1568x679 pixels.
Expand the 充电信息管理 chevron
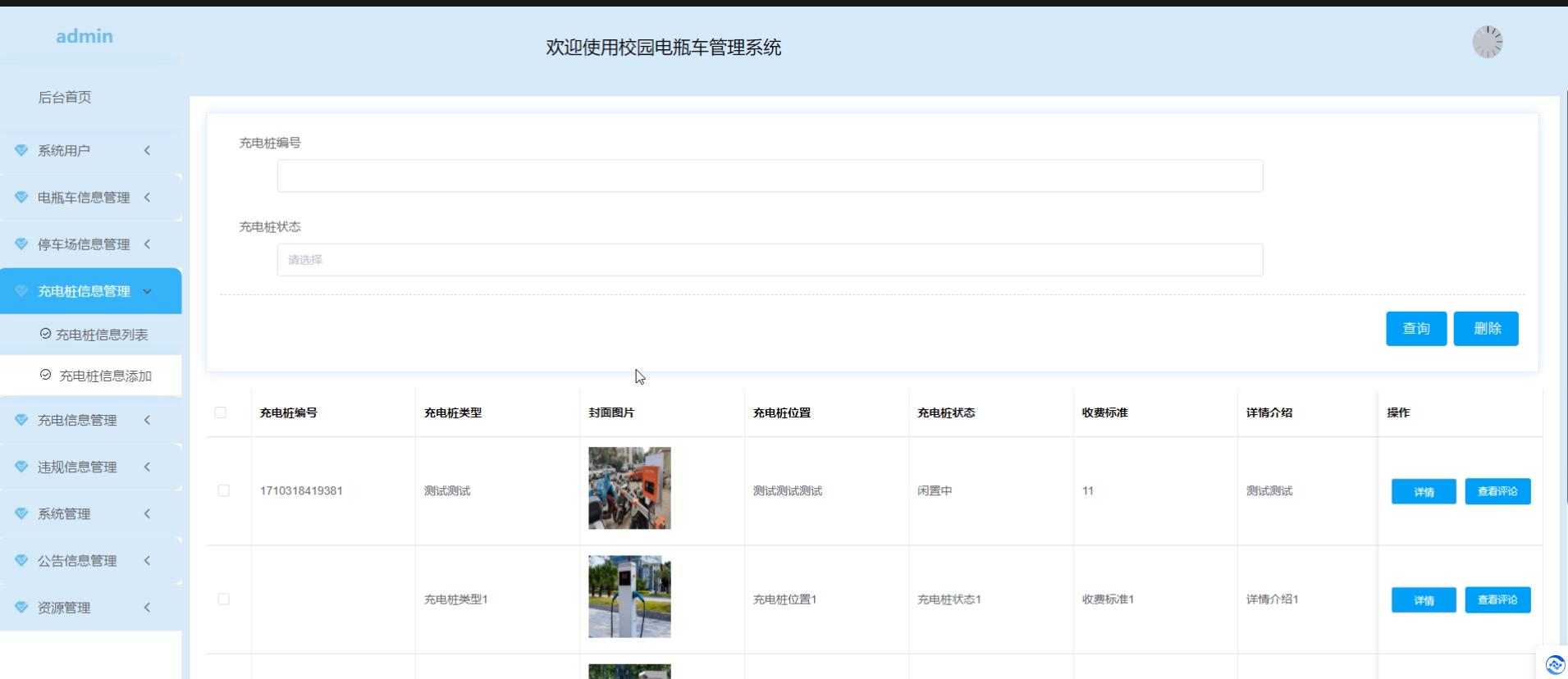point(148,420)
